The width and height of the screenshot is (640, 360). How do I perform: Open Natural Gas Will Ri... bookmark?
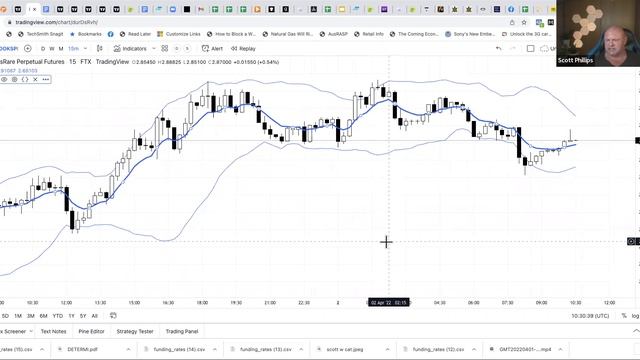(287, 34)
